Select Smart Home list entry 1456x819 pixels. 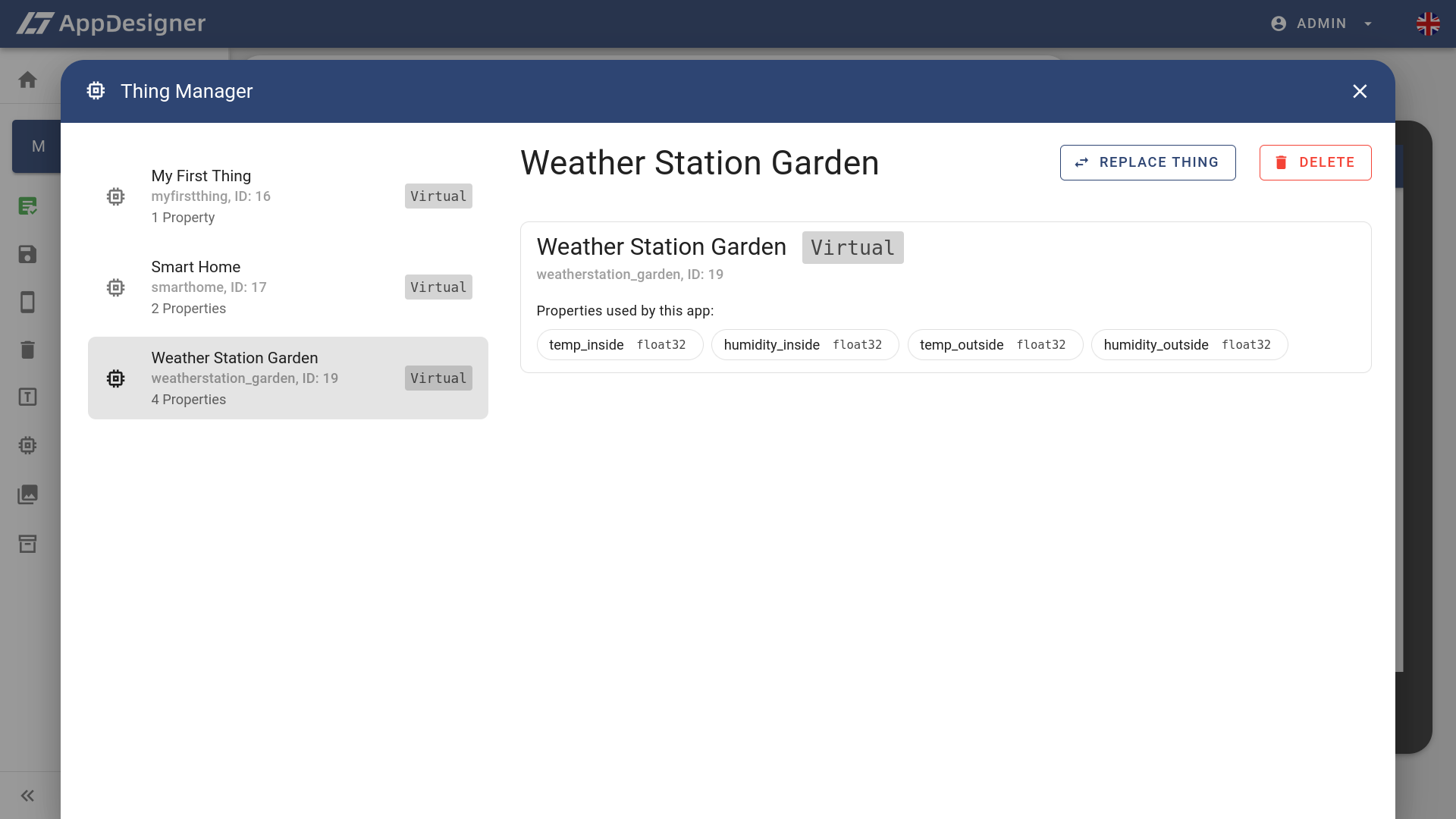click(x=288, y=287)
